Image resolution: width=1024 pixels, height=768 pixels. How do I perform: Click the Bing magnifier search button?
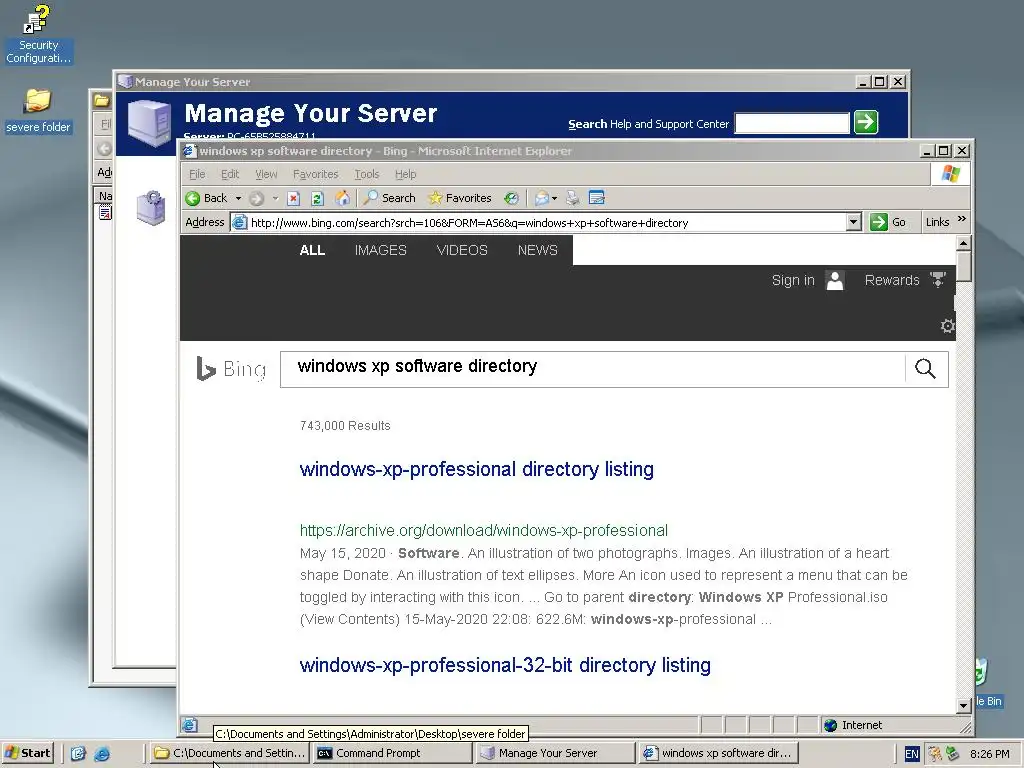coord(925,369)
